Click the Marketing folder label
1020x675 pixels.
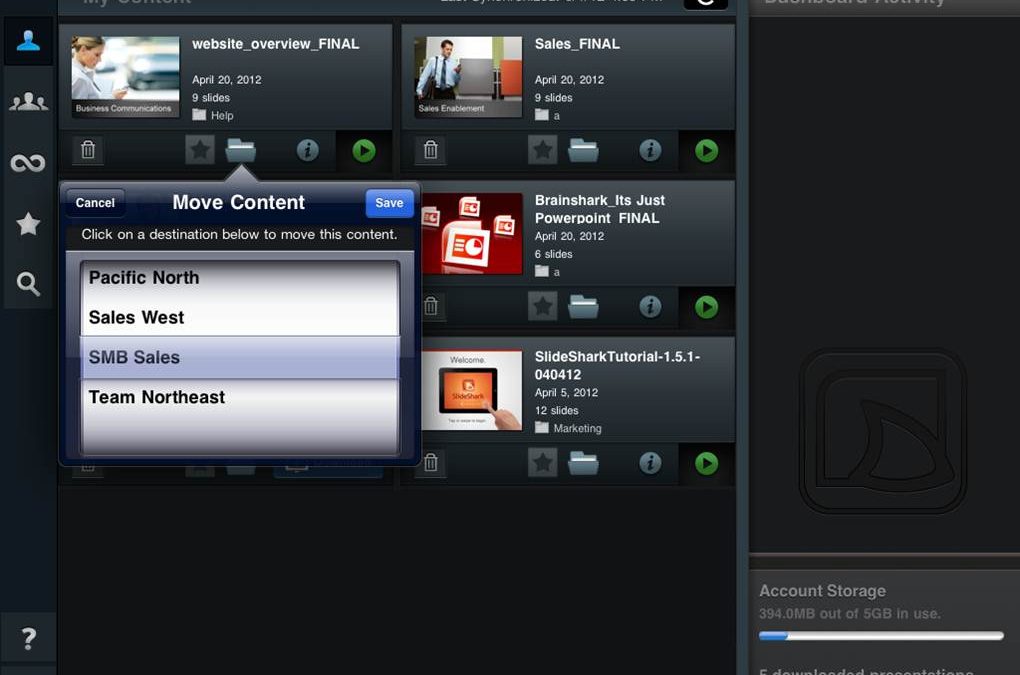(577, 429)
